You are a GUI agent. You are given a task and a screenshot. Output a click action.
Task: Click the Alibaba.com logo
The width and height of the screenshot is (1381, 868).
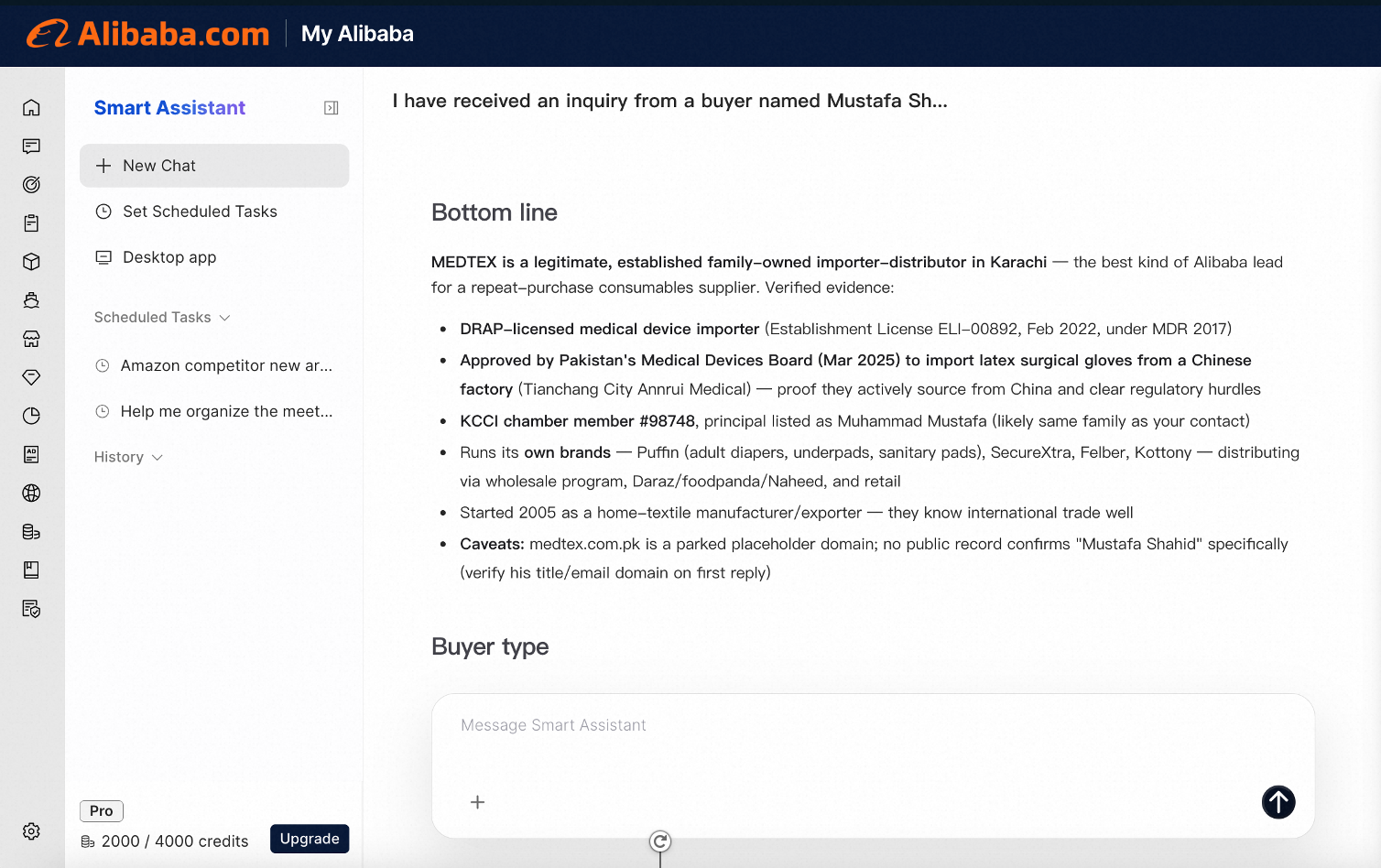(x=148, y=34)
